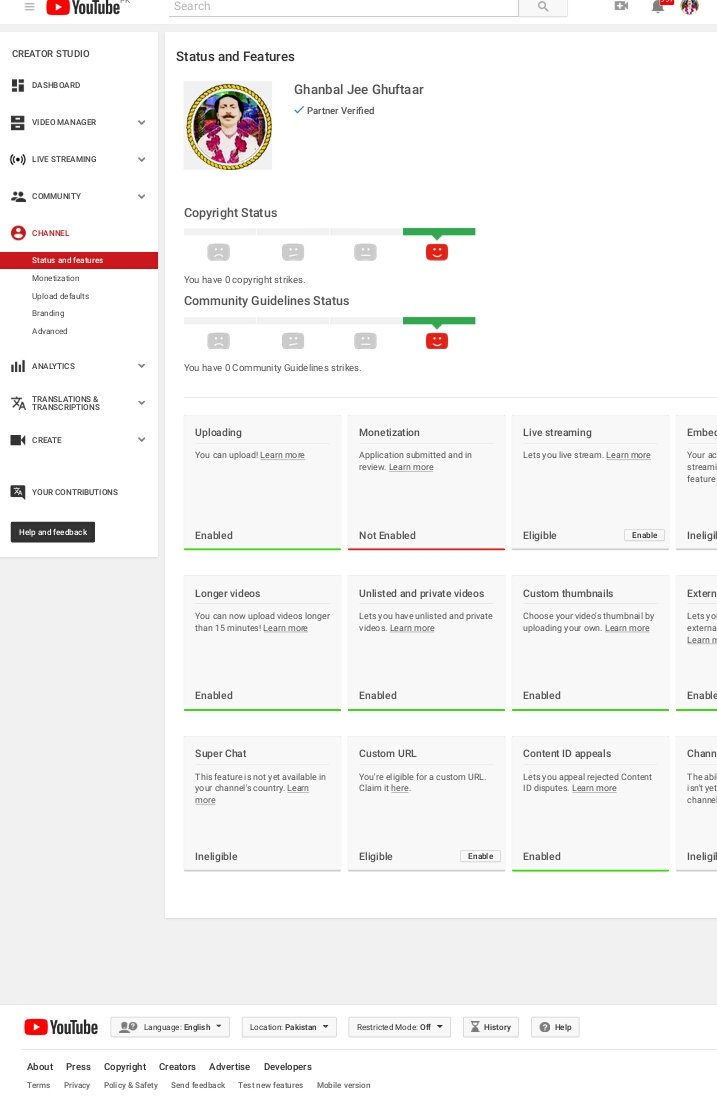
Task: Open Dashboard from the Creator Studio menu
Action: (55, 86)
